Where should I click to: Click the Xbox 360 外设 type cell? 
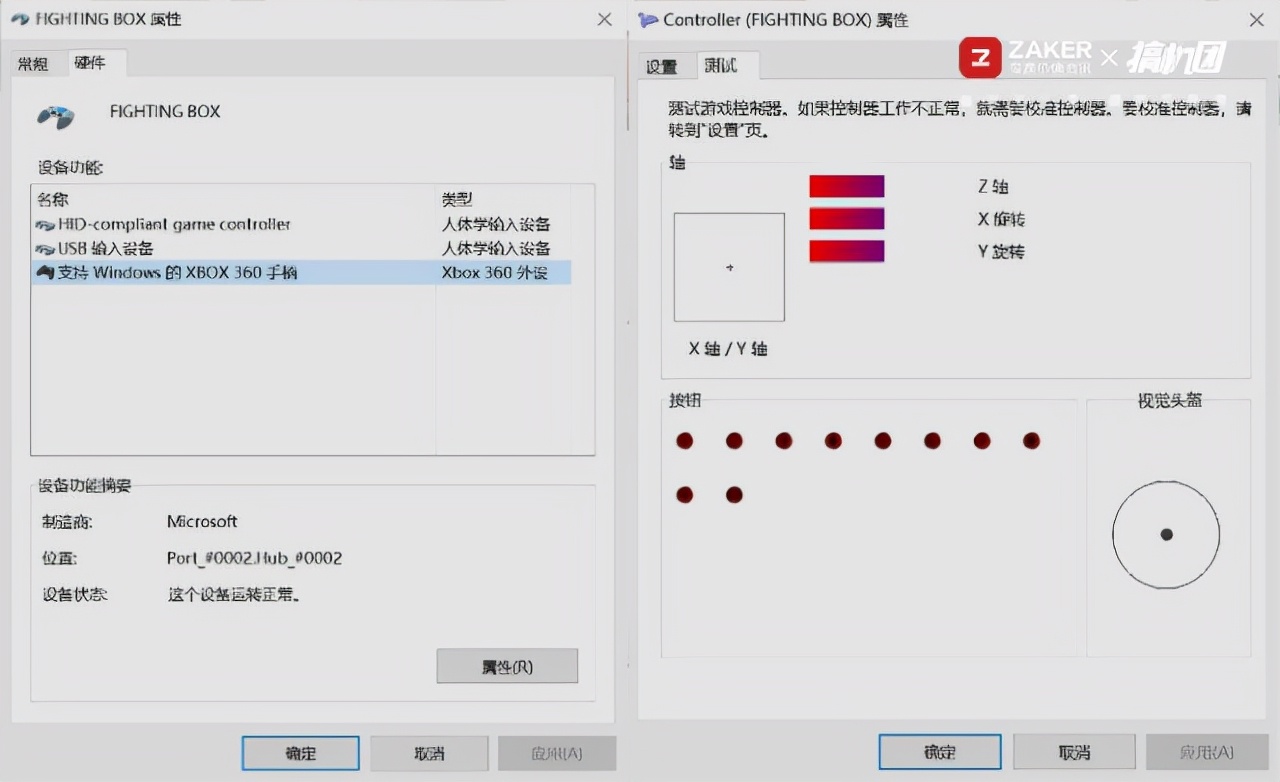[495, 272]
